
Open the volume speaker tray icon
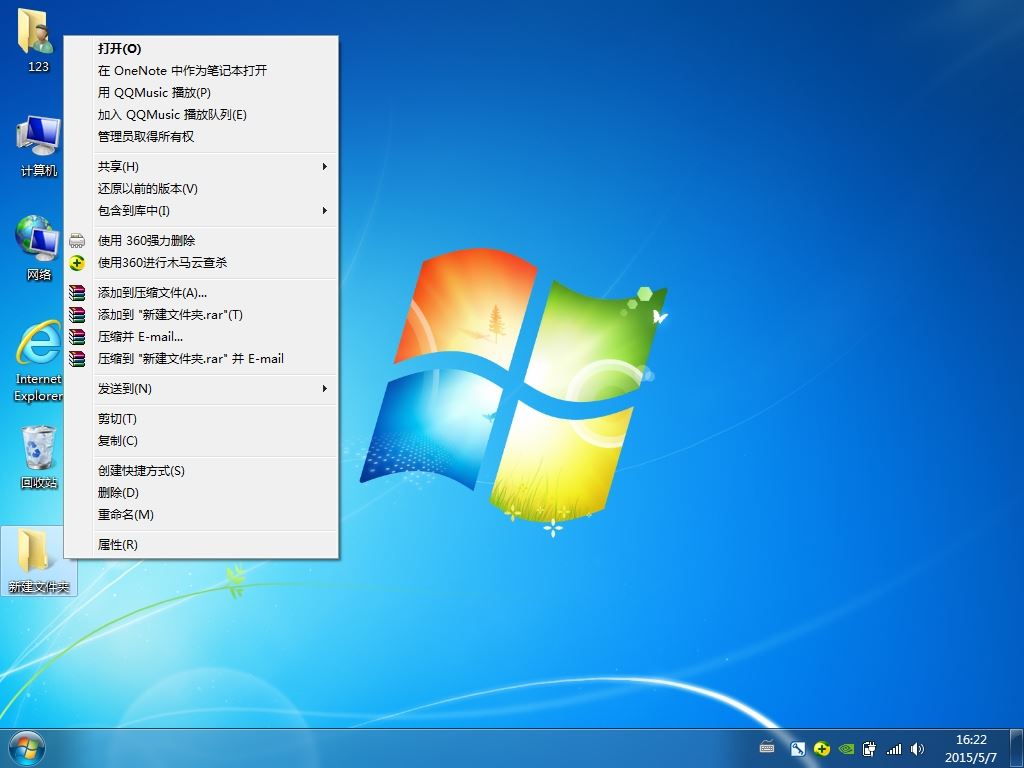tap(917, 749)
